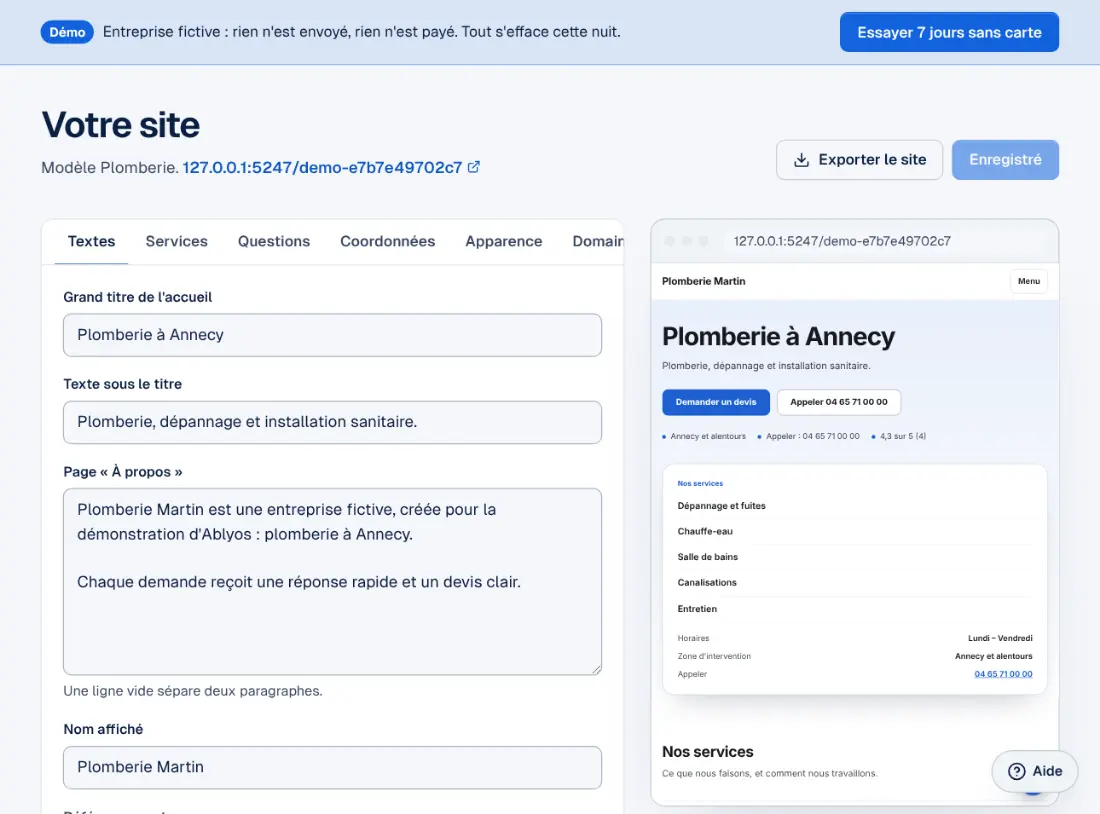Click into the À propos page textarea

333,582
